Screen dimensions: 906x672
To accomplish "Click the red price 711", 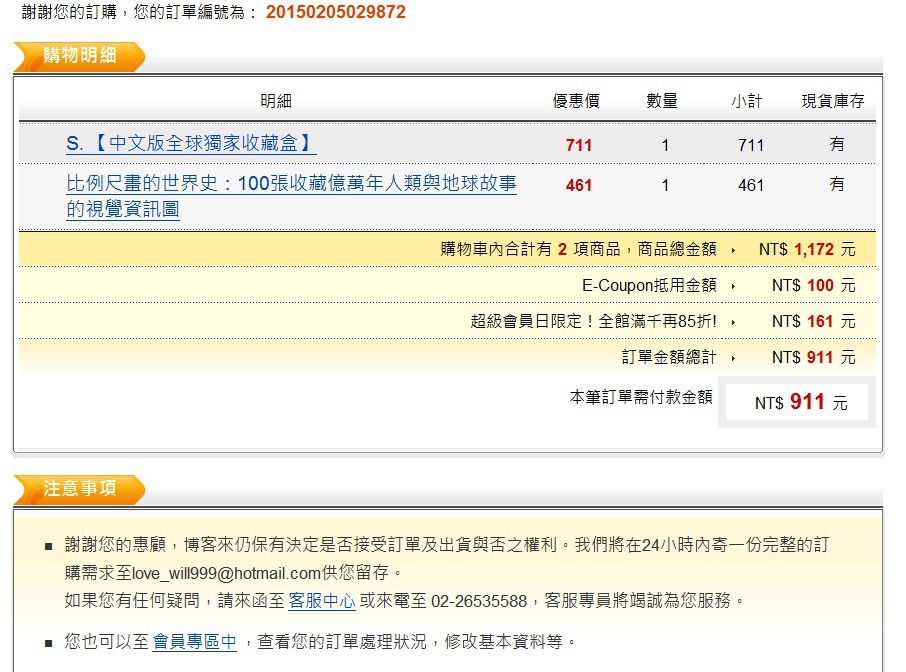I will click(x=578, y=145).
